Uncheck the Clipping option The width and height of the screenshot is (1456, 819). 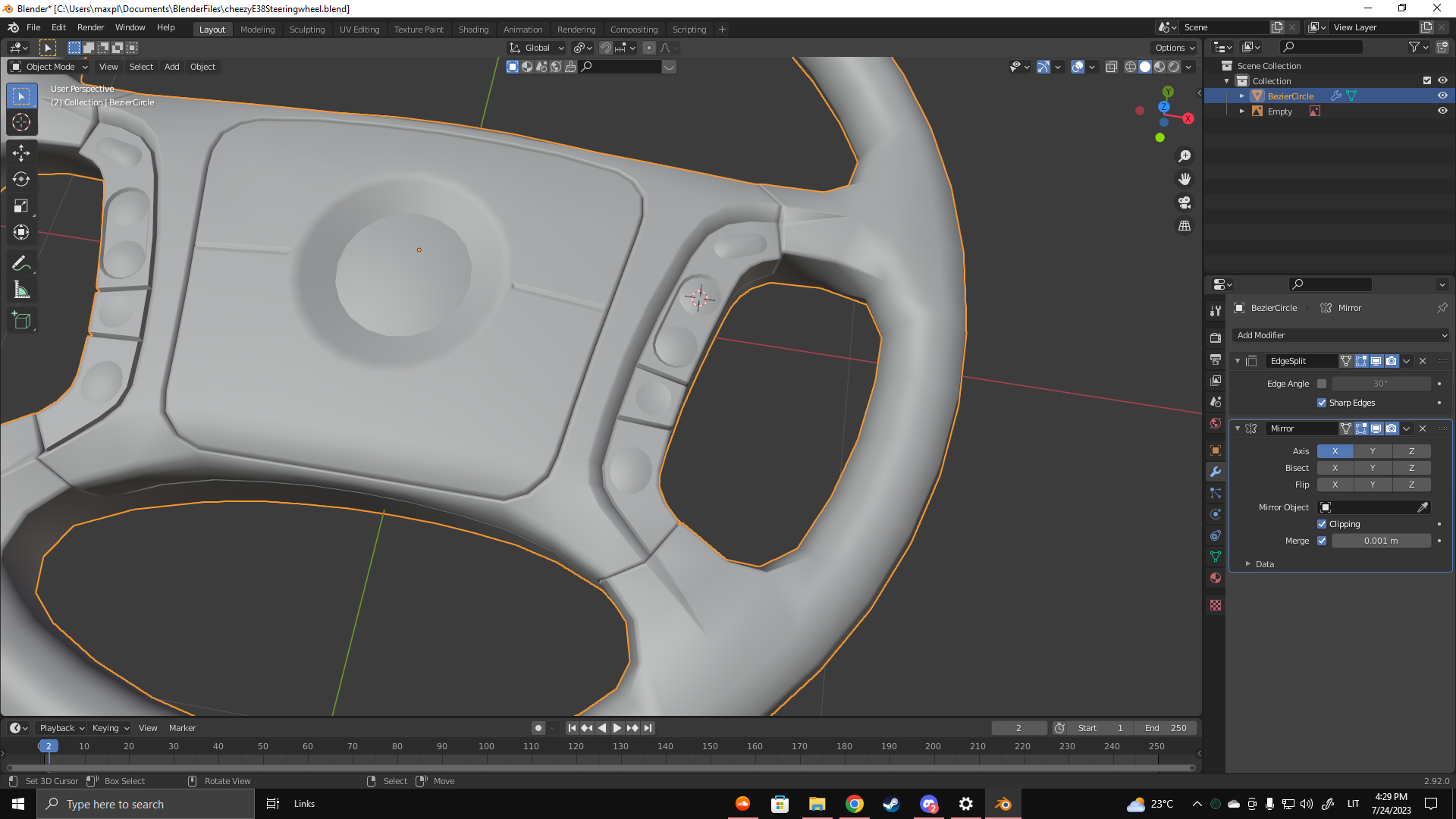click(x=1322, y=524)
